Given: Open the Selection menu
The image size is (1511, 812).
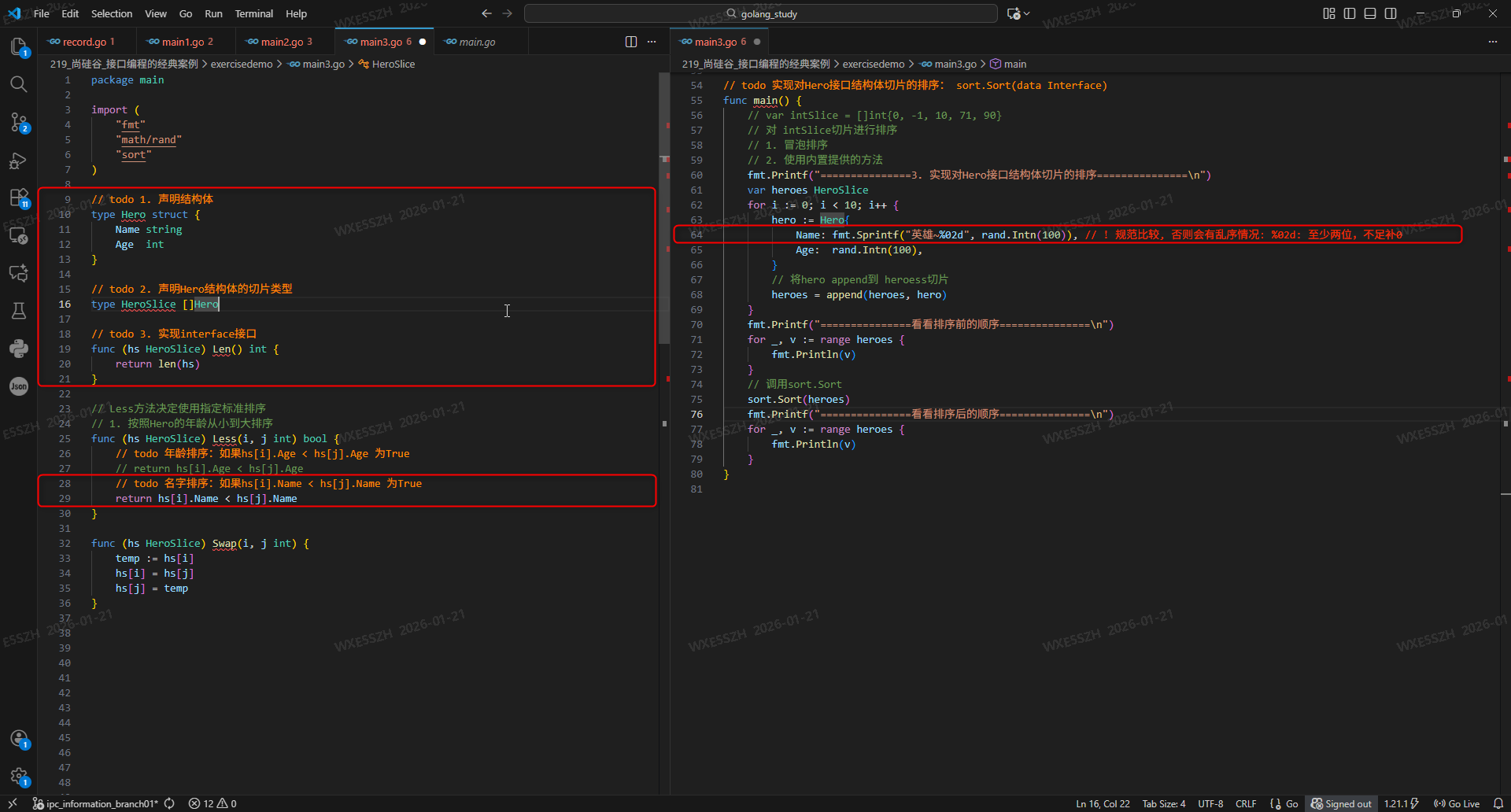Looking at the screenshot, I should [x=112, y=13].
